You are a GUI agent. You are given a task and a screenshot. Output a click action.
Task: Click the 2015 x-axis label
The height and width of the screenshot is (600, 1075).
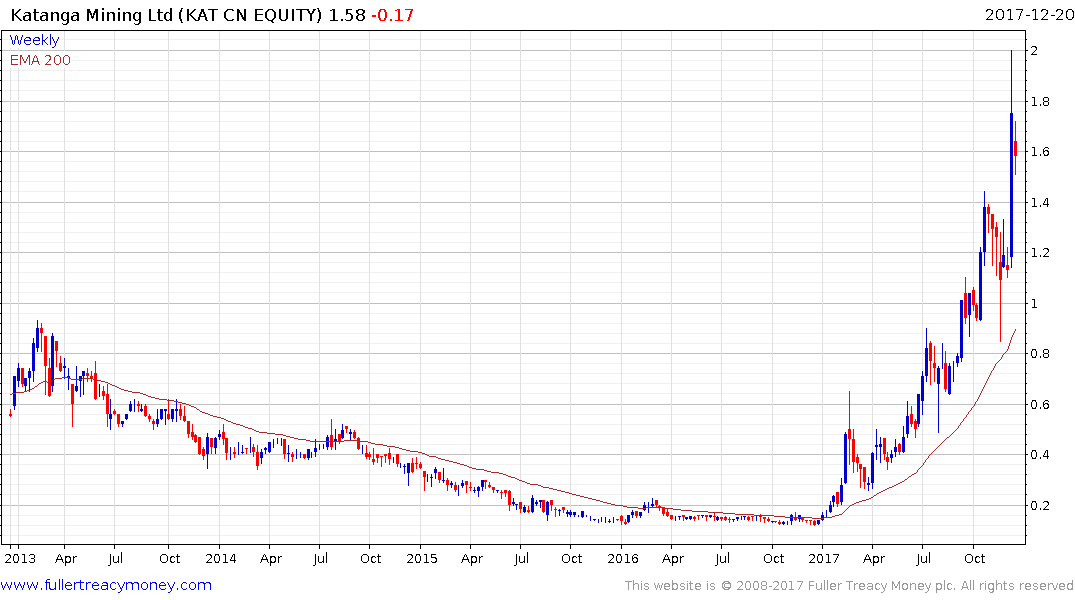point(422,558)
